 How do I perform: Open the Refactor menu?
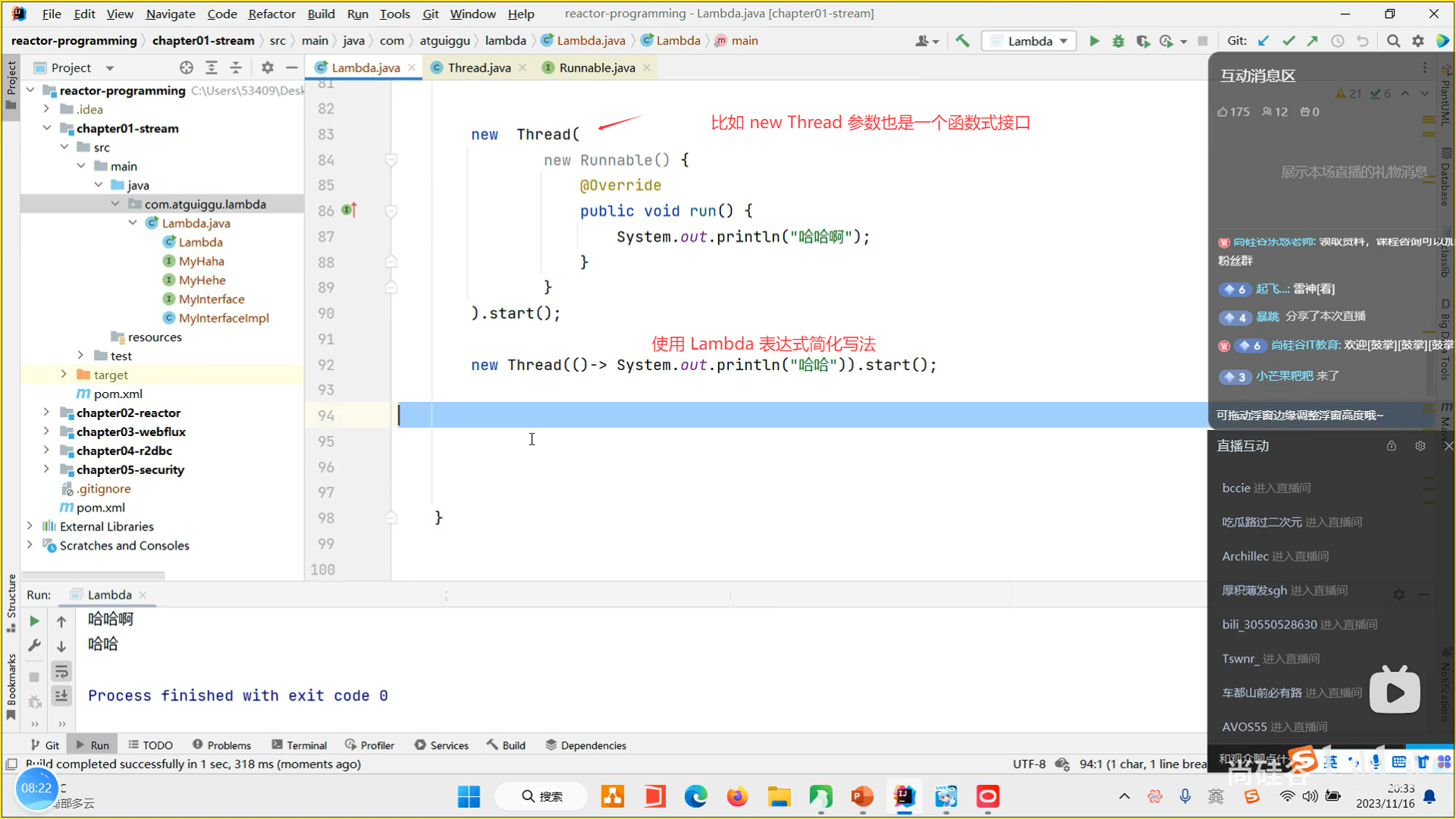(271, 14)
